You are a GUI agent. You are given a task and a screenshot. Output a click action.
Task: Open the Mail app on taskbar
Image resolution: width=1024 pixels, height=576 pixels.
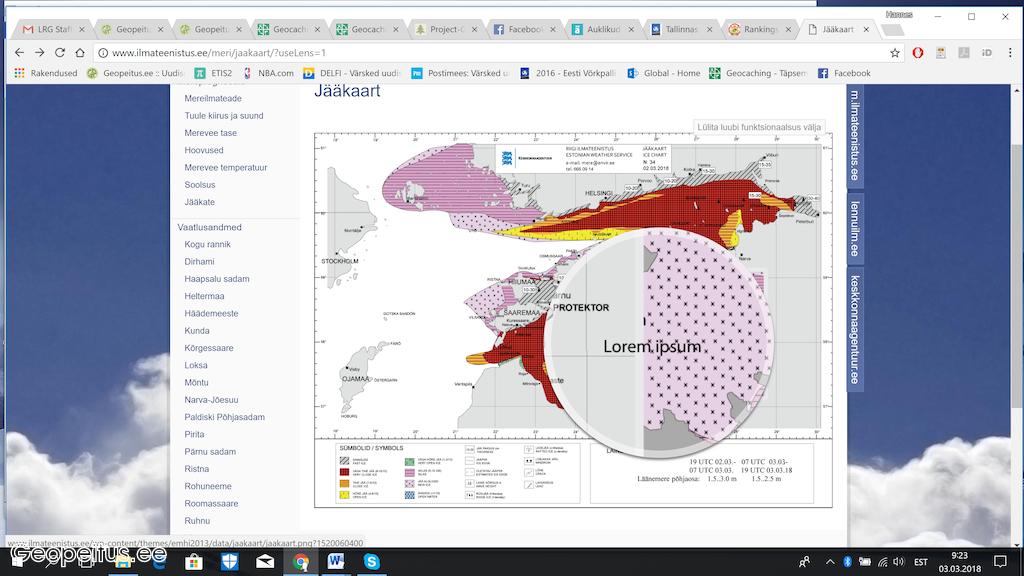[265, 562]
